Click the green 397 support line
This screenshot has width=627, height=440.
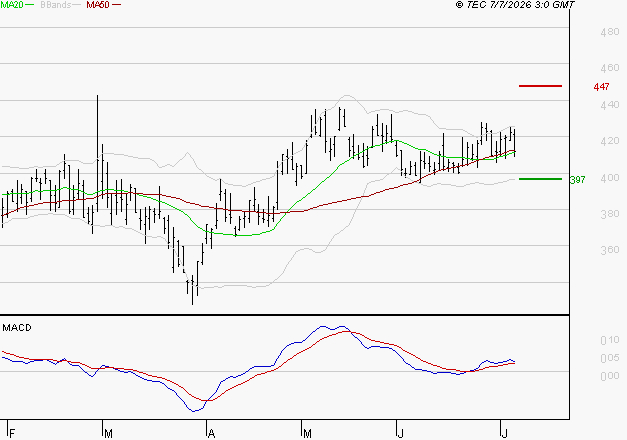click(540, 179)
